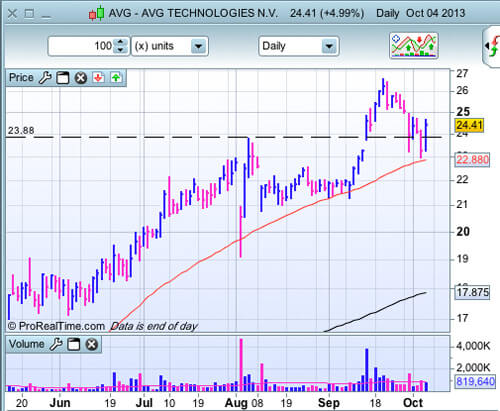Click red down arrow in Price panel
The height and width of the screenshot is (411, 500).
tap(98, 78)
